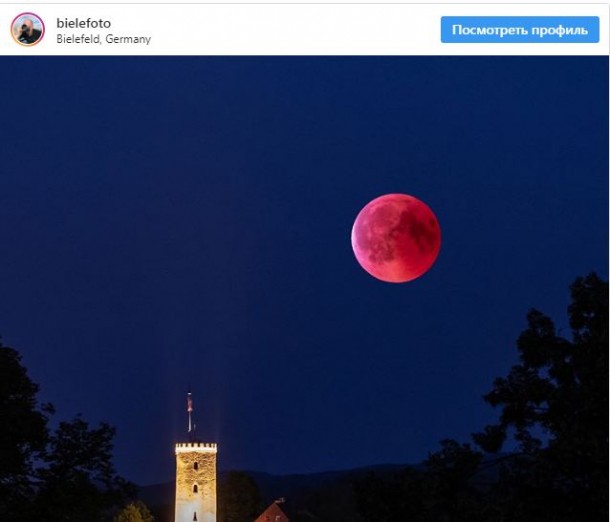Click the empty blue sky above the moon
610x522 pixels.
(x=396, y=124)
